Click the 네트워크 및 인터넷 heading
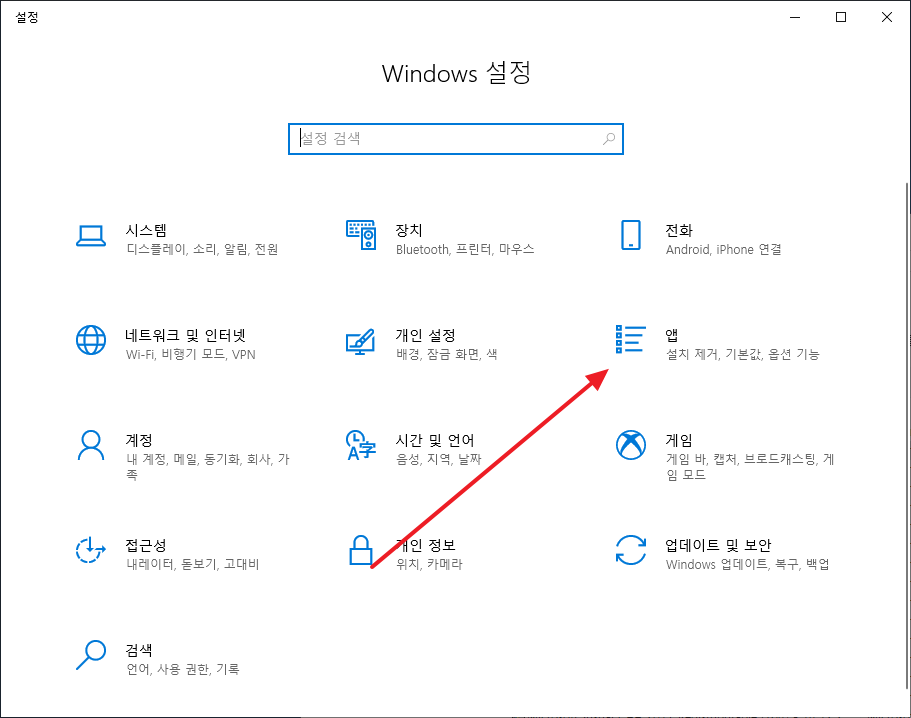The height and width of the screenshot is (718, 911). [185, 335]
